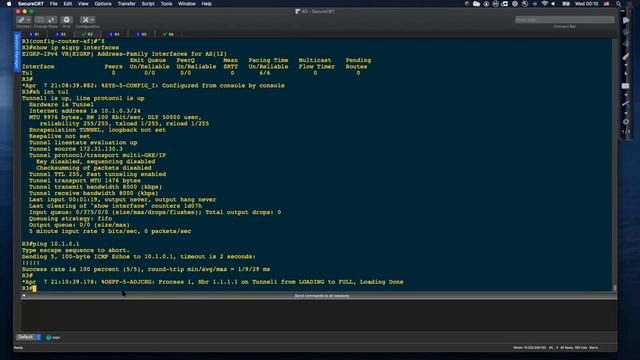Click the first Change State toolbar icon
The width and height of the screenshot is (640, 360).
point(40,20)
